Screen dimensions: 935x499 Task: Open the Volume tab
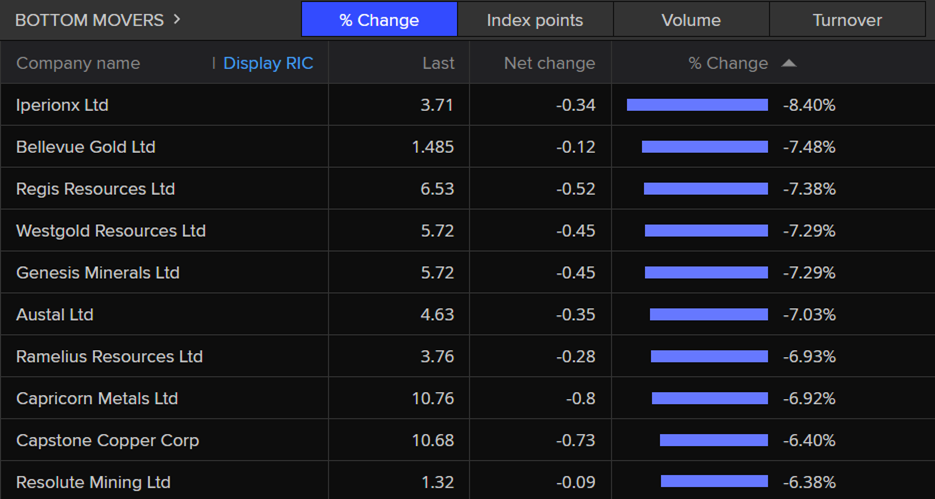(x=691, y=20)
